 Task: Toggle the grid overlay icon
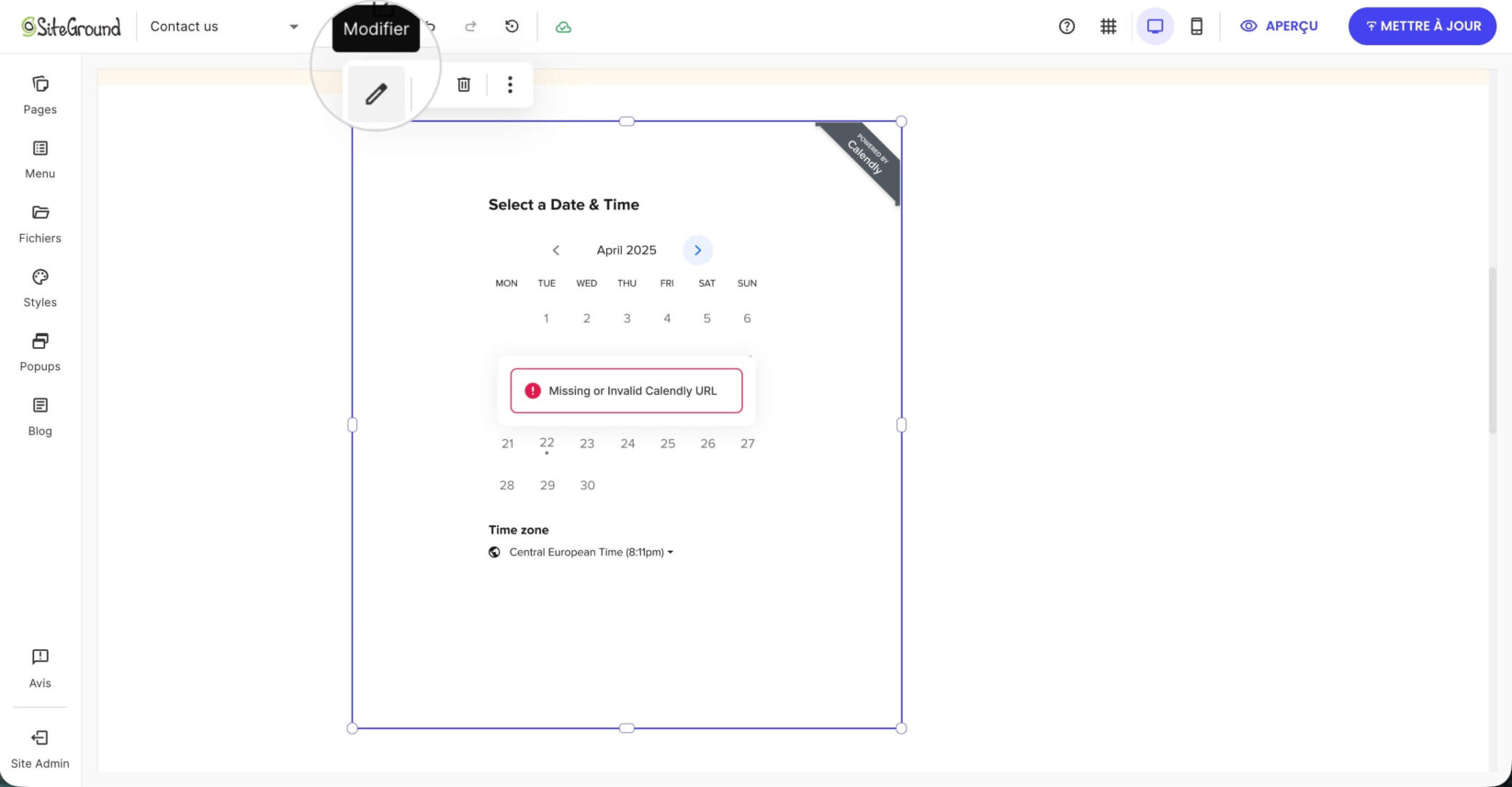[x=1109, y=27]
